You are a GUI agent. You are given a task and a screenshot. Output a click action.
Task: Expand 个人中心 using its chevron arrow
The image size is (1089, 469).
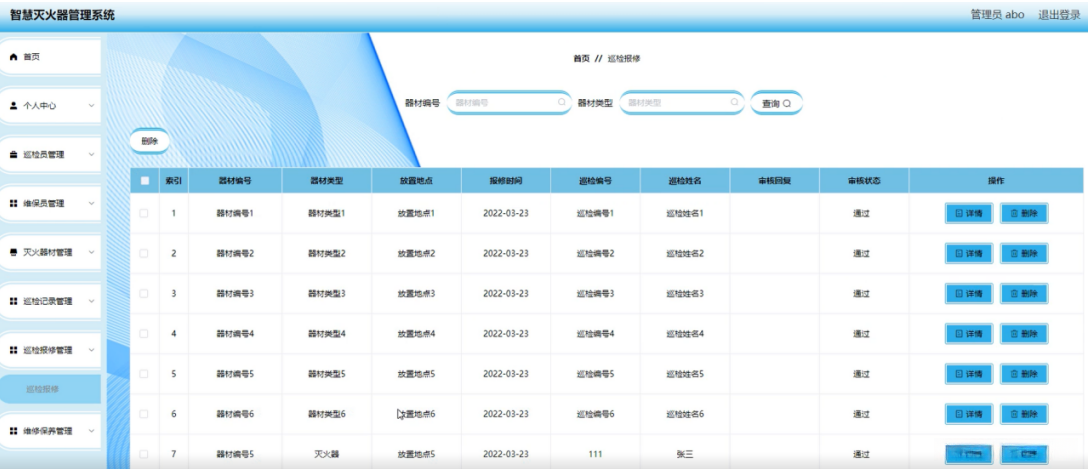(92, 106)
